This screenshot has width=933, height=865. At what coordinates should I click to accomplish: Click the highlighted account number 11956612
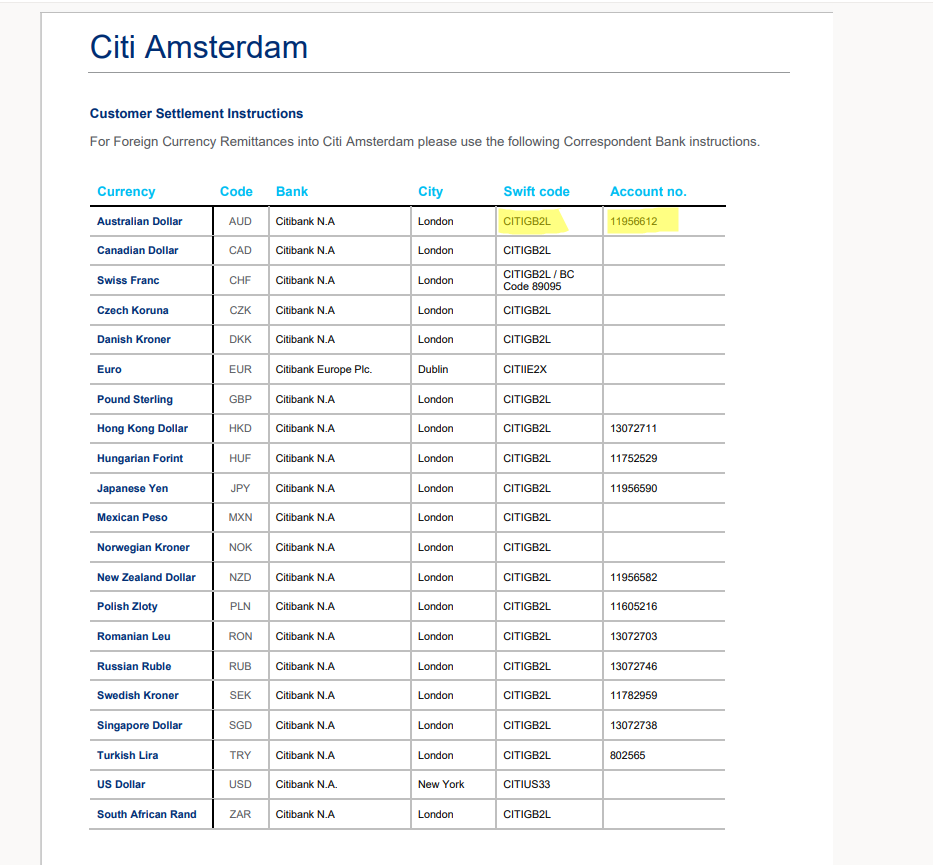pos(634,221)
